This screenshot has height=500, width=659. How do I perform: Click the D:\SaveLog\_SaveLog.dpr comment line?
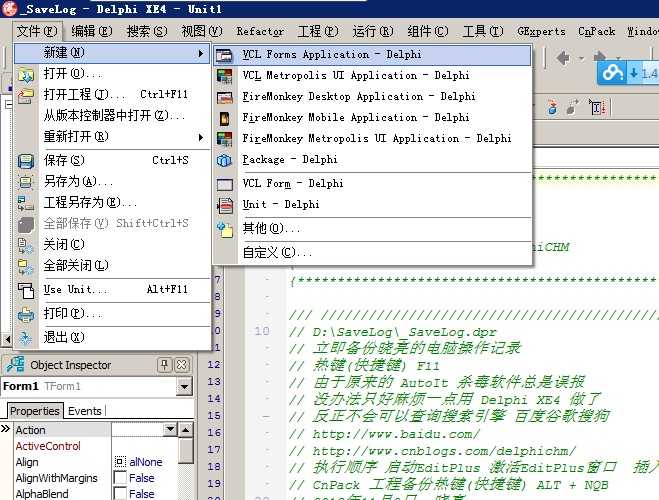coord(393,332)
